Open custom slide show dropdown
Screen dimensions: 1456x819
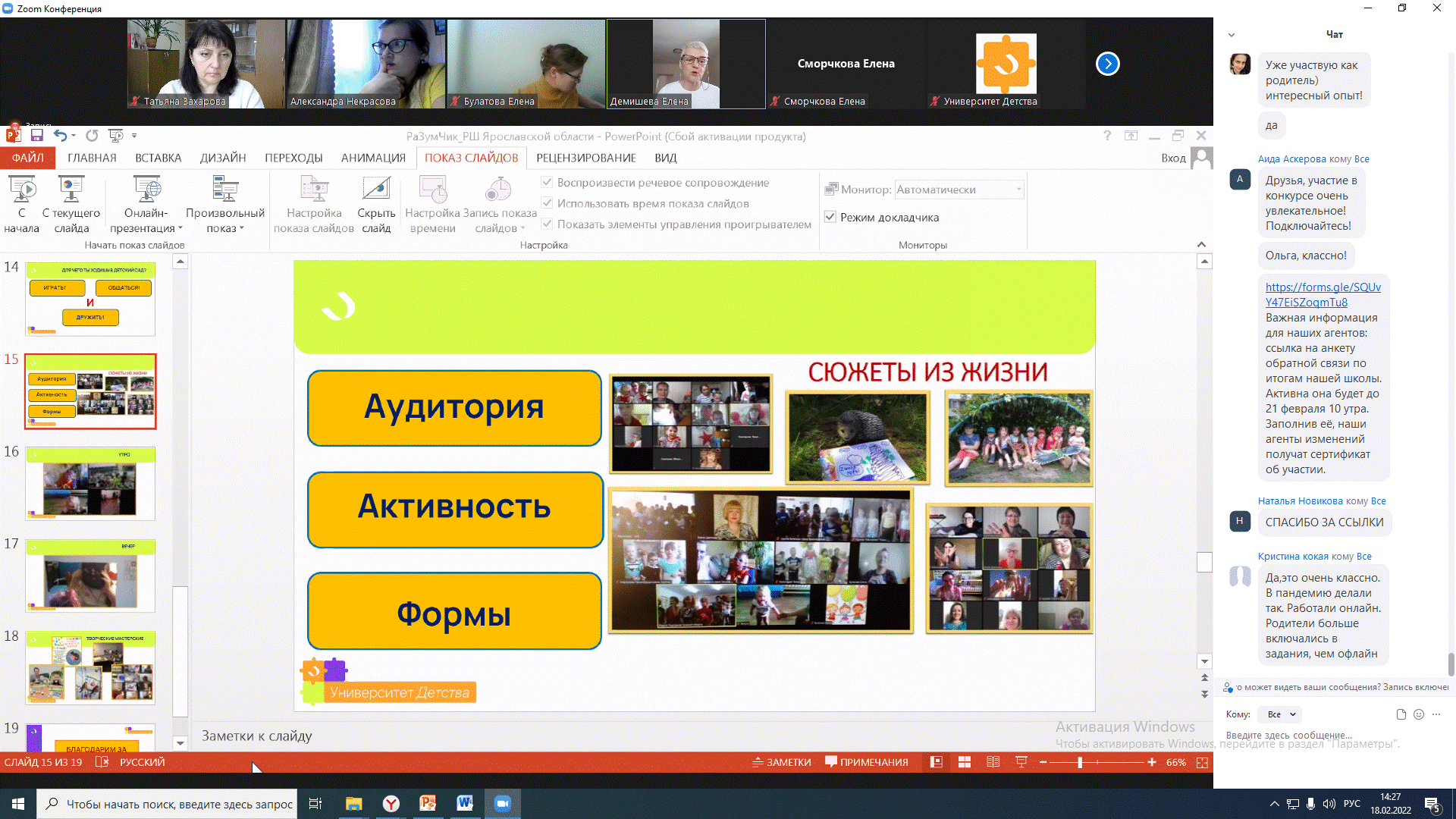click(225, 205)
